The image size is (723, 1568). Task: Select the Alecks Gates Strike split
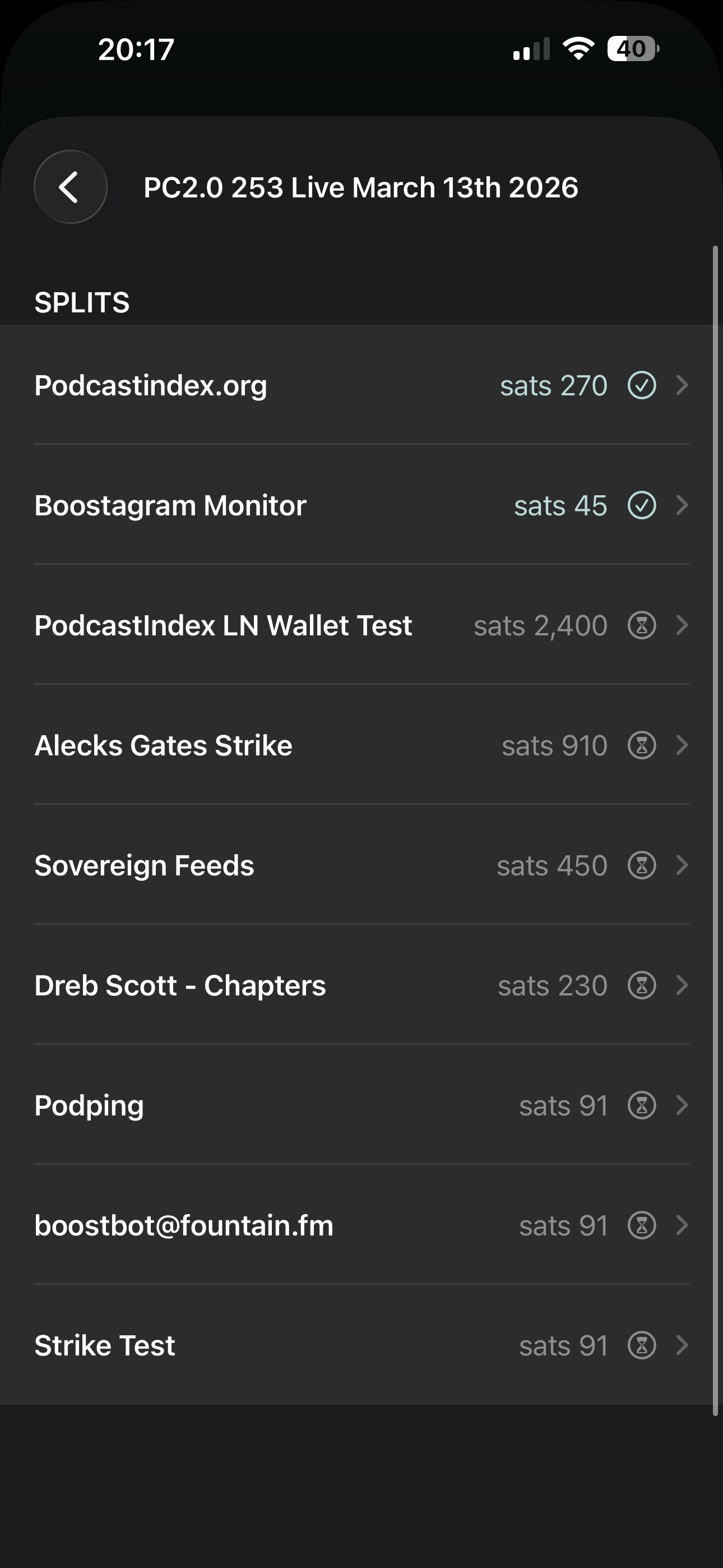[x=163, y=745]
